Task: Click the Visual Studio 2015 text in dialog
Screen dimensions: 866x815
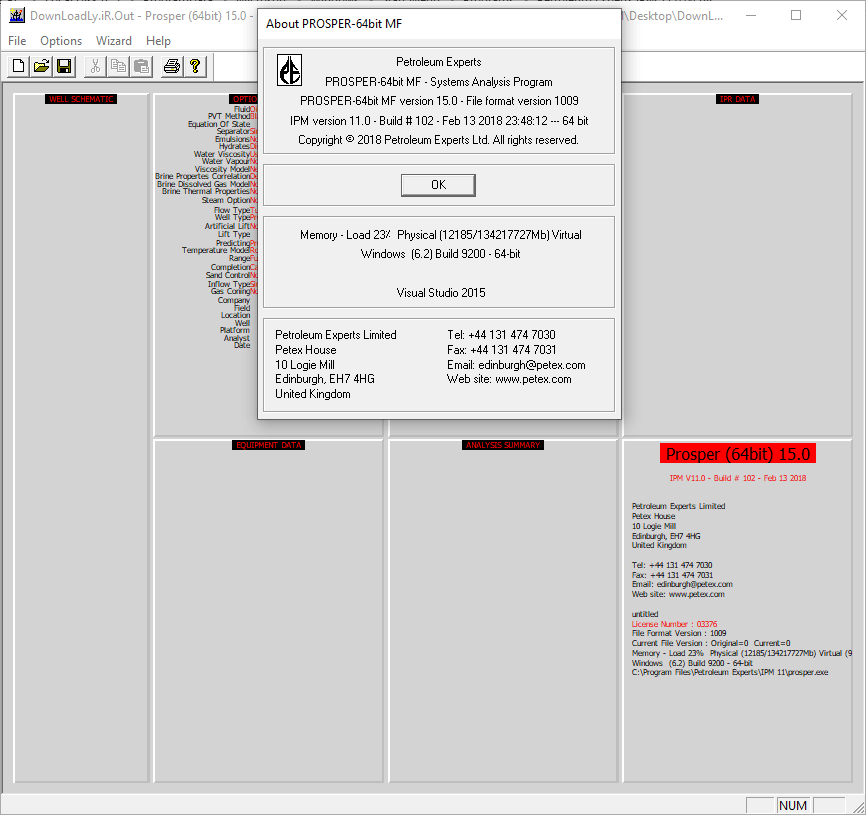Action: pos(441,293)
